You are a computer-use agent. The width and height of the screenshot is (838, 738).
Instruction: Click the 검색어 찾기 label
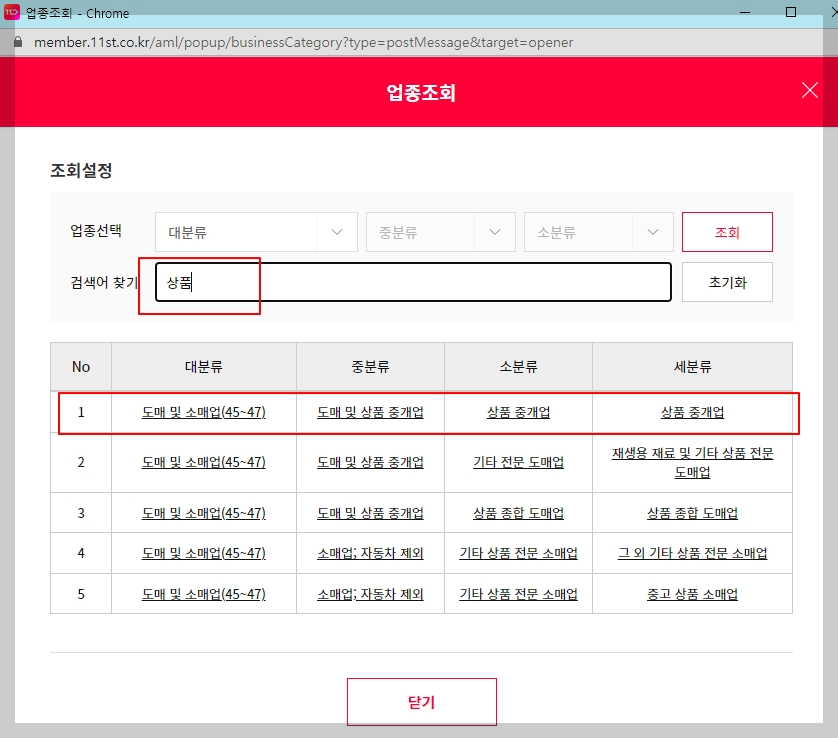click(x=104, y=282)
